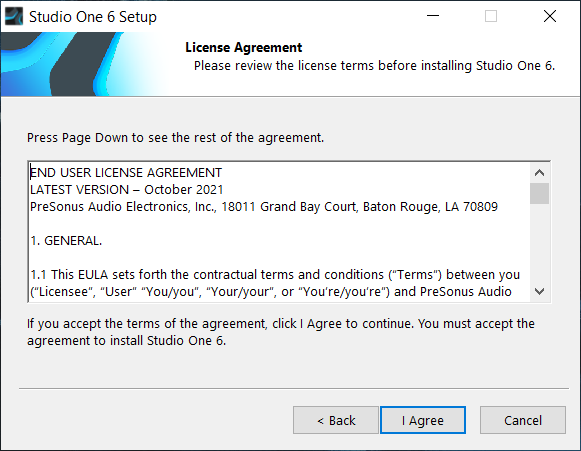581x451 pixels.
Task: Accept the license with I Agree
Action: click(423, 420)
